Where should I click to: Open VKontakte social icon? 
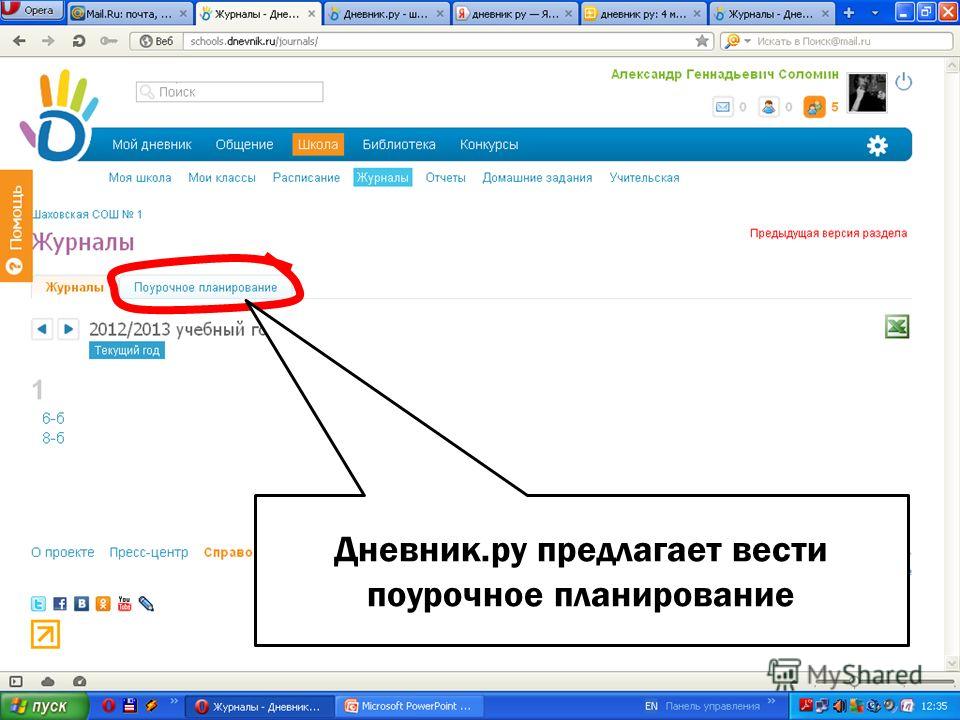pos(81,604)
